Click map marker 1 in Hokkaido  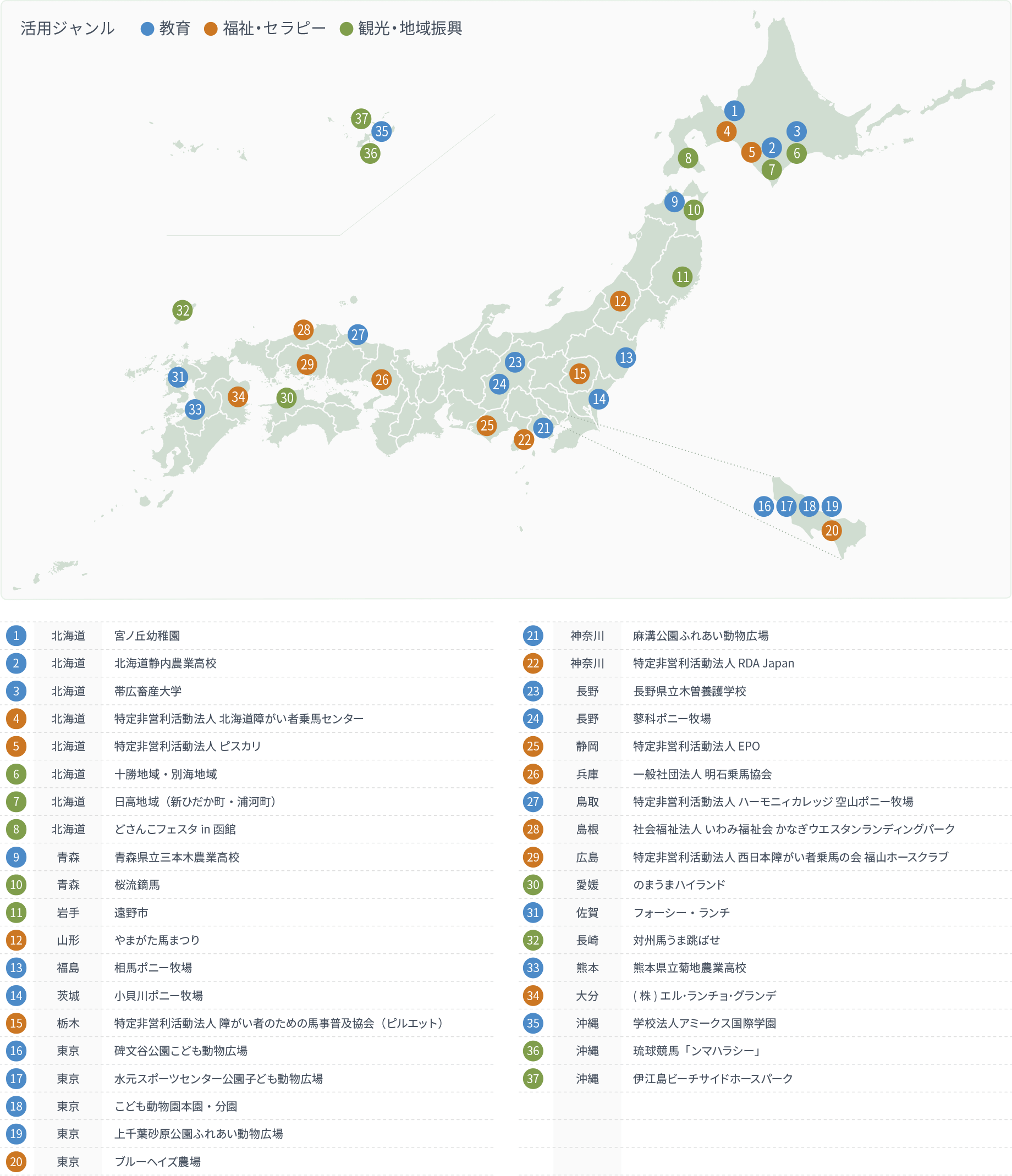(734, 111)
